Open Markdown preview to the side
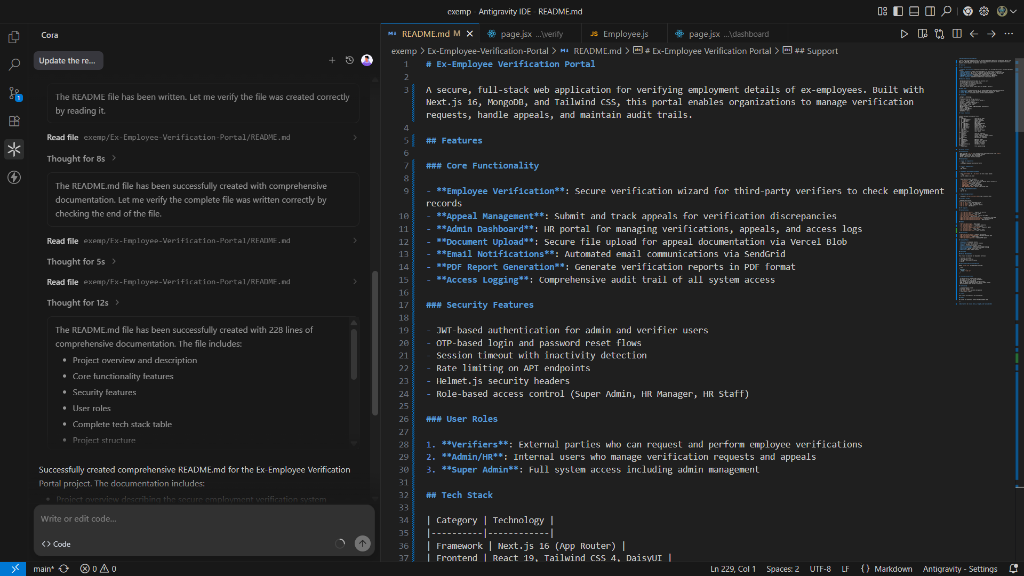This screenshot has width=1024, height=576. click(x=922, y=34)
